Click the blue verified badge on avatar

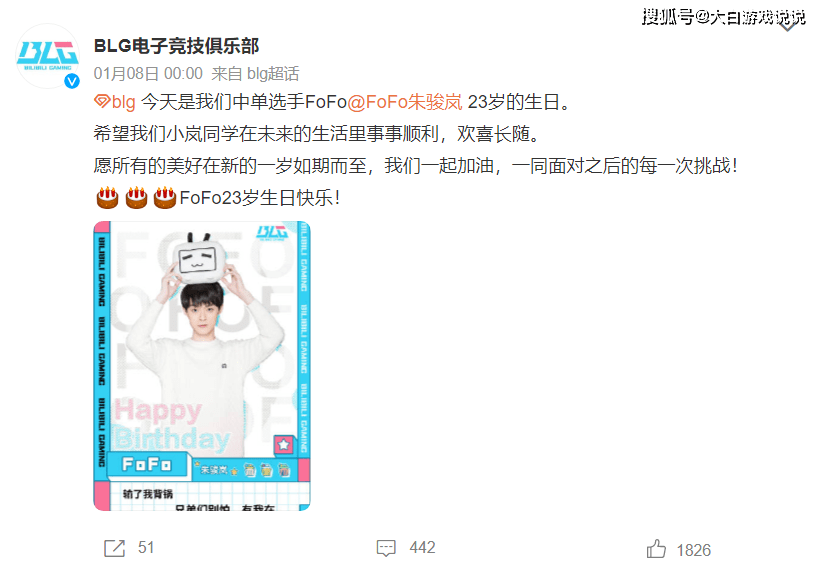pos(71,81)
